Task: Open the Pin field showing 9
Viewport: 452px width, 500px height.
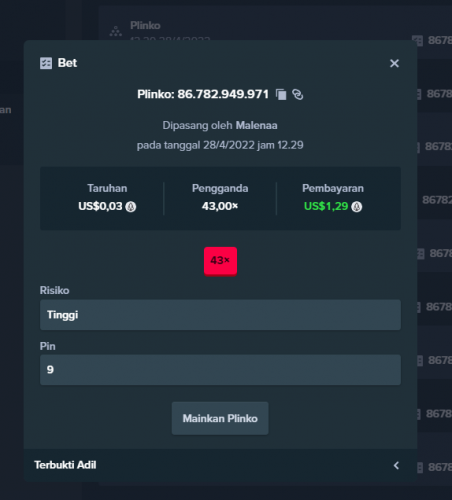Action: [x=220, y=370]
